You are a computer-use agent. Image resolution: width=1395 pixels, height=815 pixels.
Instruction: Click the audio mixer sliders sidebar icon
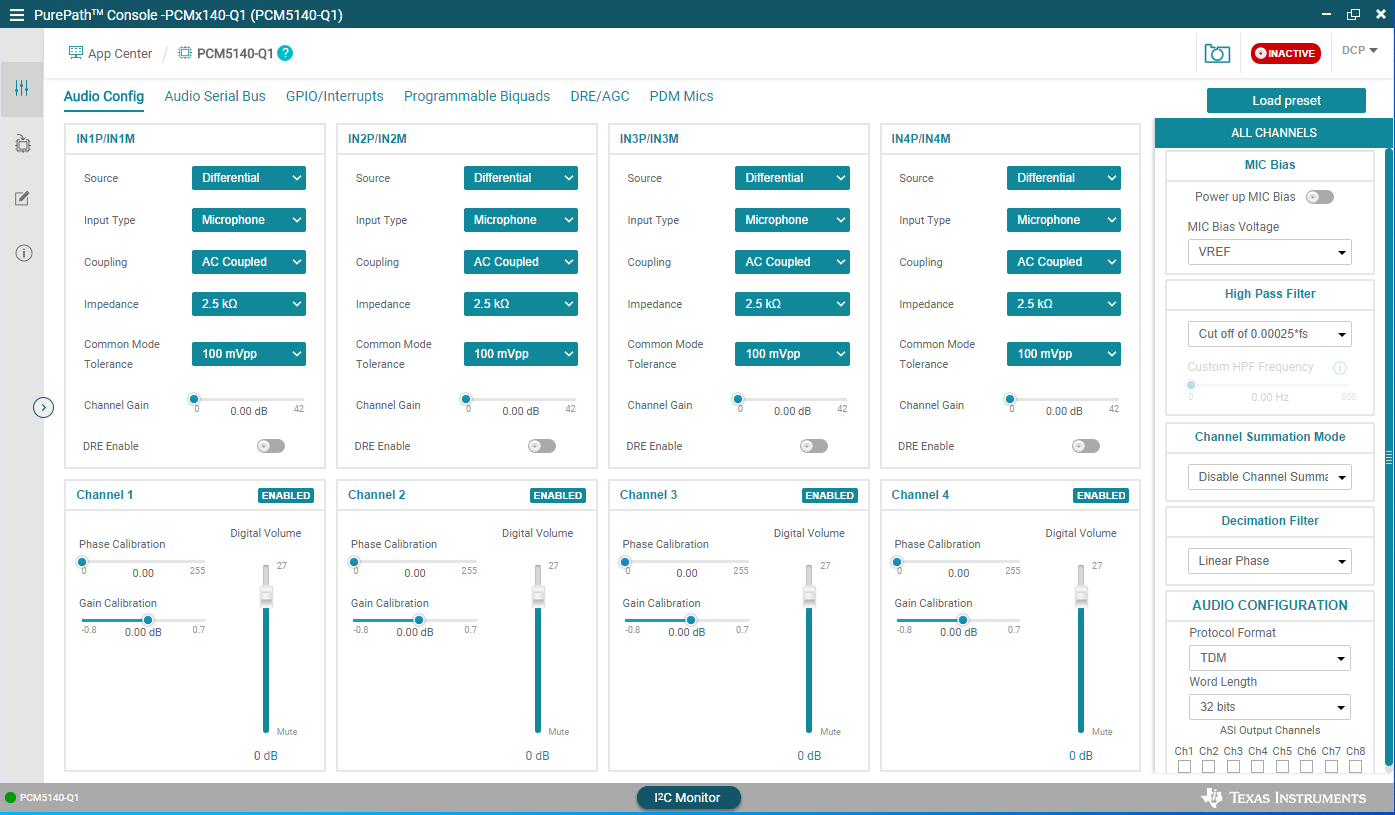point(22,89)
